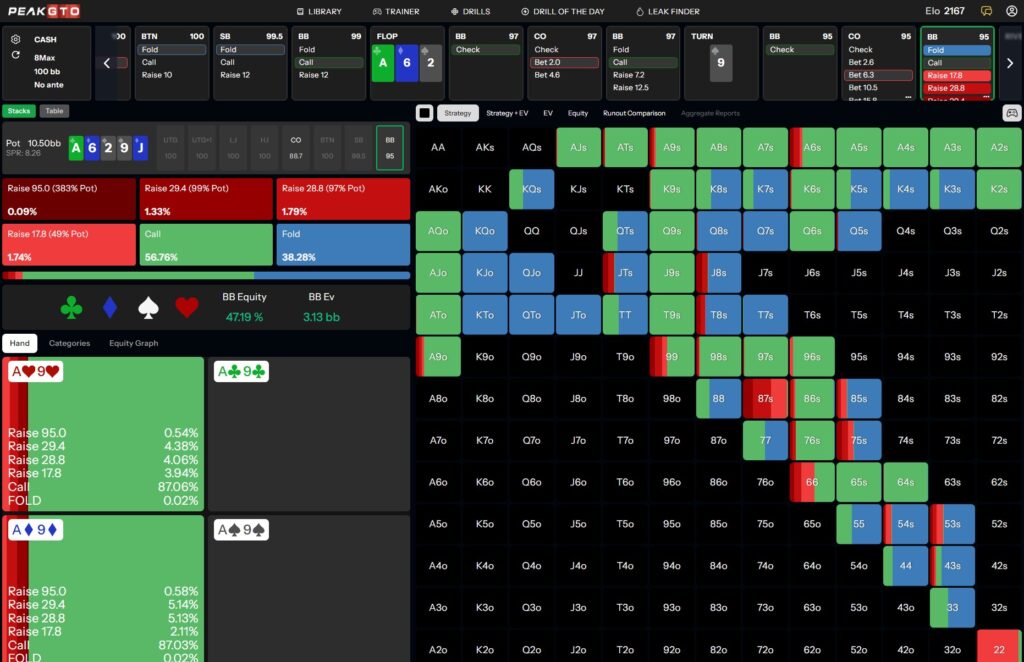1024x662 pixels.
Task: Switch to Stacks view
Action: [19, 111]
